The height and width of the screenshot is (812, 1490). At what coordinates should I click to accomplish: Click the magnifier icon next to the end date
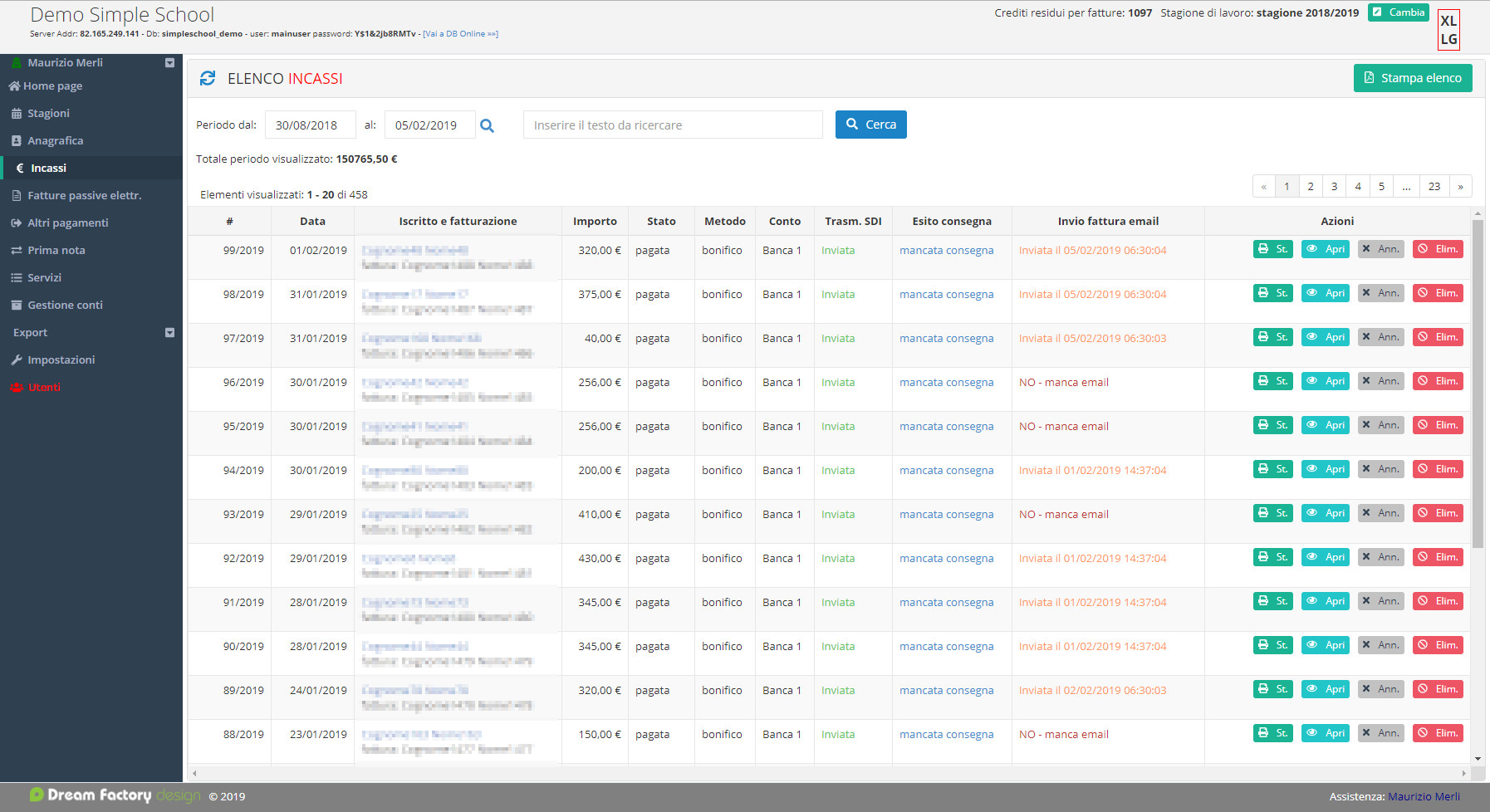(x=488, y=125)
